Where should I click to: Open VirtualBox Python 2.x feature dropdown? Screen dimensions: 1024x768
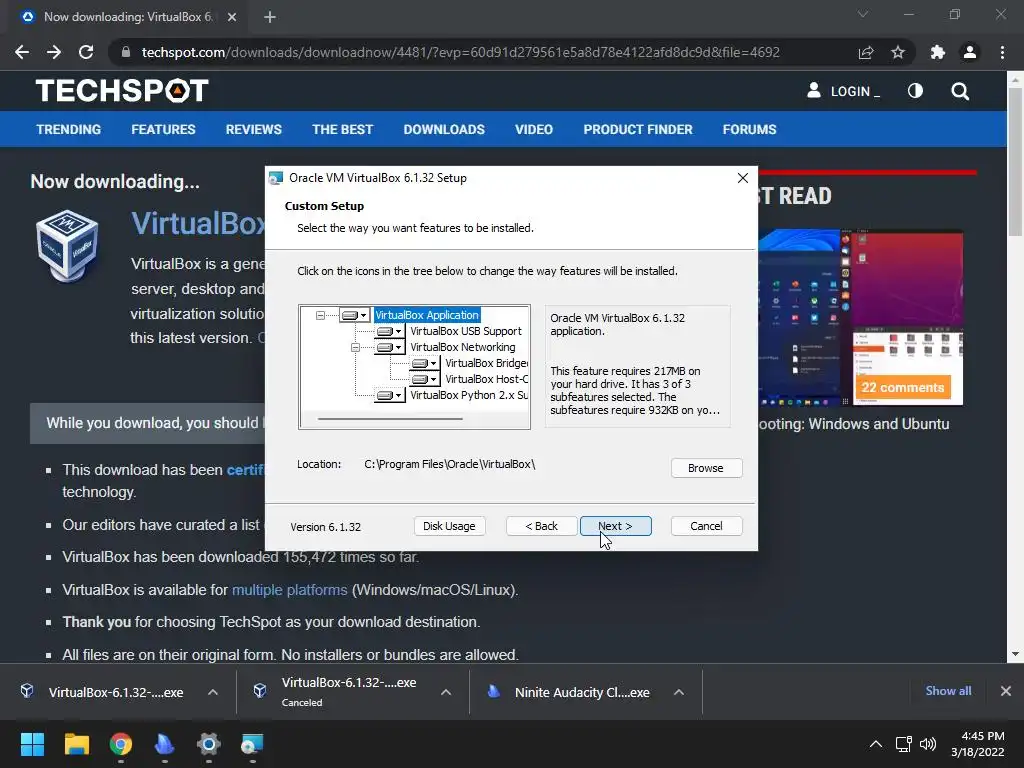[391, 395]
